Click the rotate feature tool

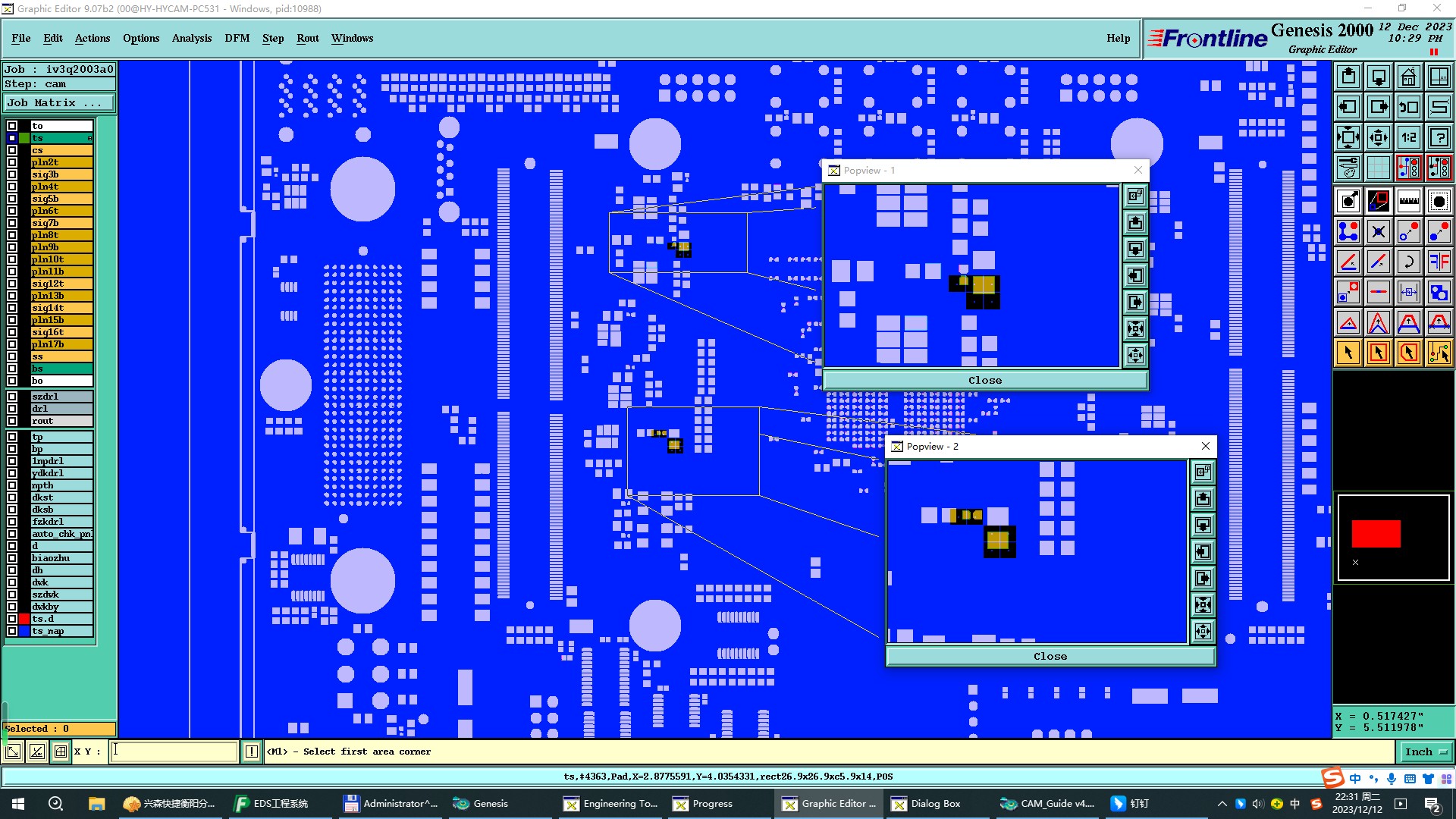coord(1408,262)
